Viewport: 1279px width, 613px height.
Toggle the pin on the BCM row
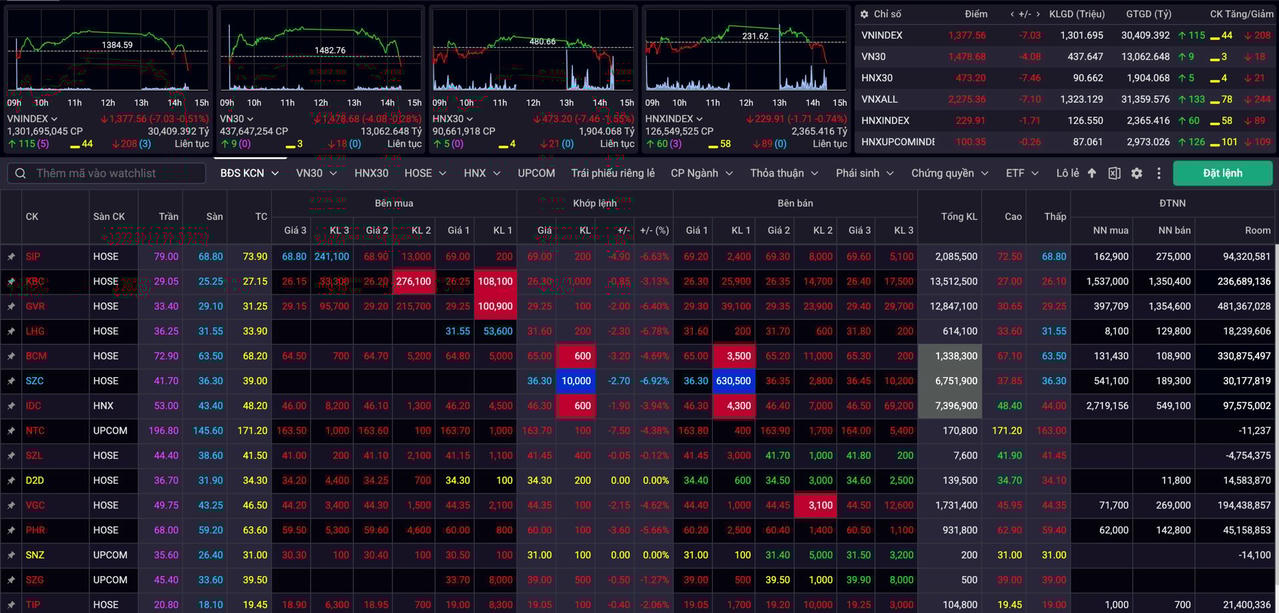(11, 356)
